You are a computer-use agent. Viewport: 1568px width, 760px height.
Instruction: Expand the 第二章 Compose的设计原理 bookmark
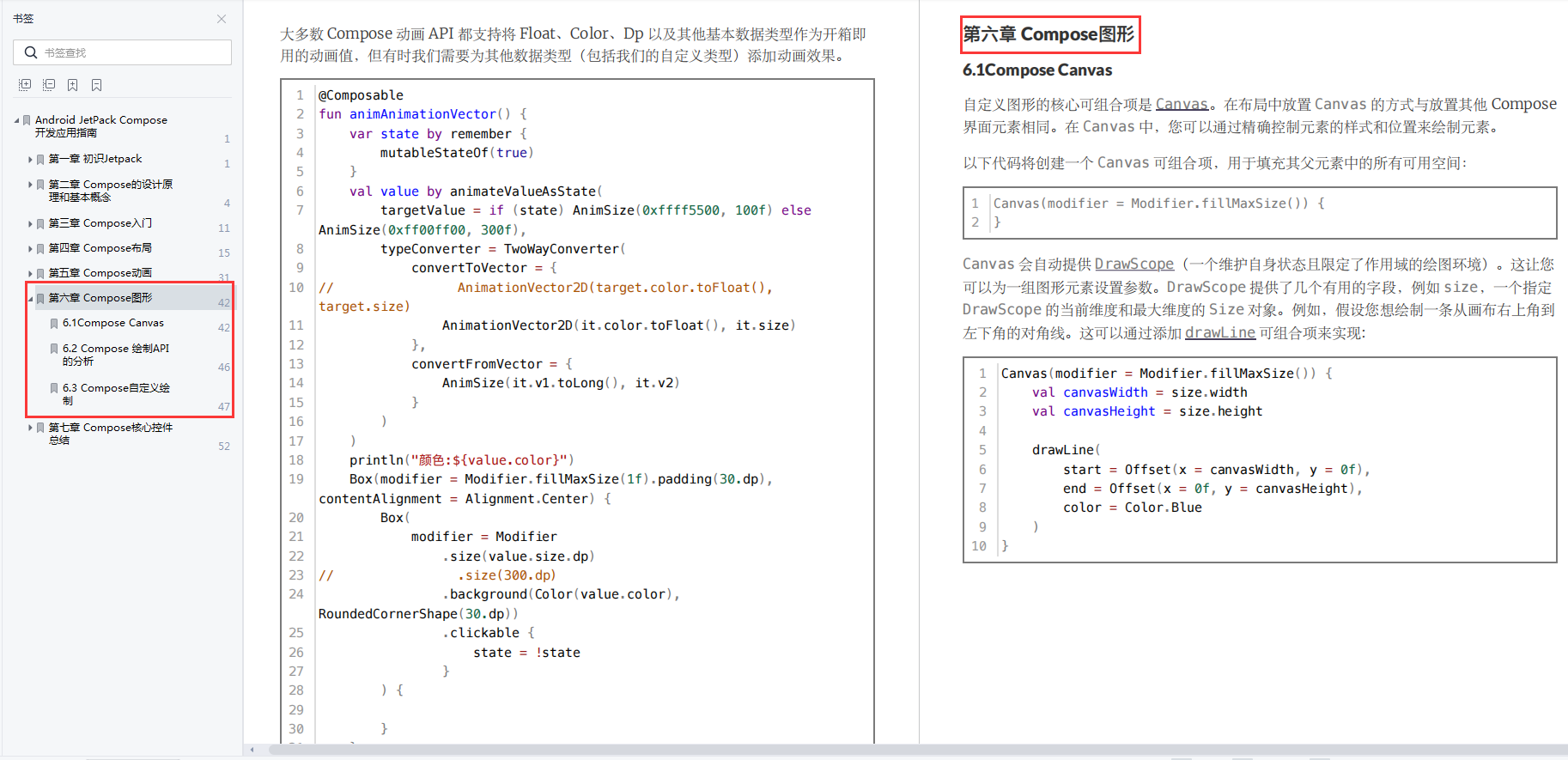tap(30, 185)
